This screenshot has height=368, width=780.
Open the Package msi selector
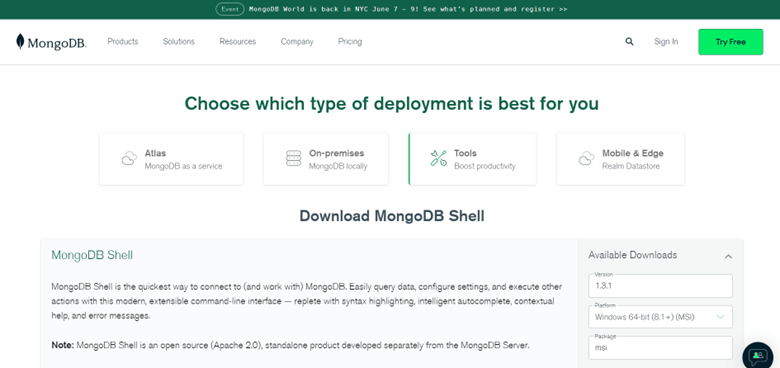660,348
